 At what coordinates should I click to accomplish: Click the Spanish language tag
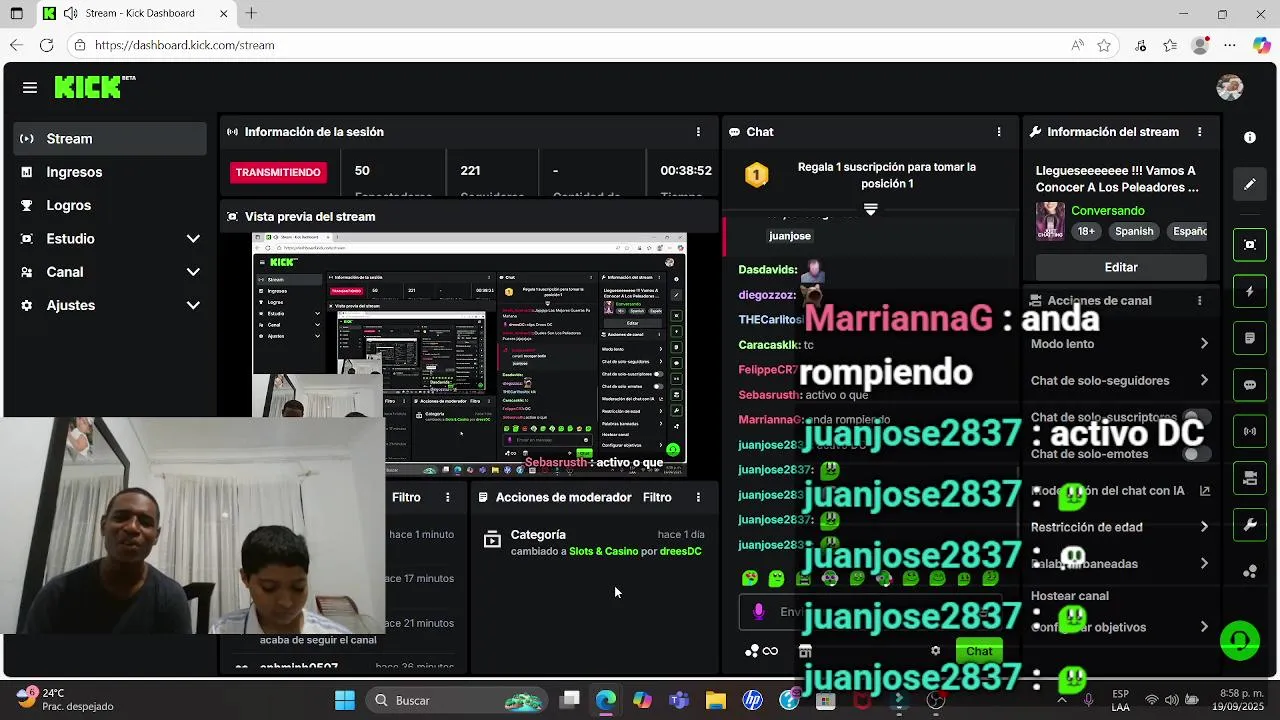coord(1134,231)
